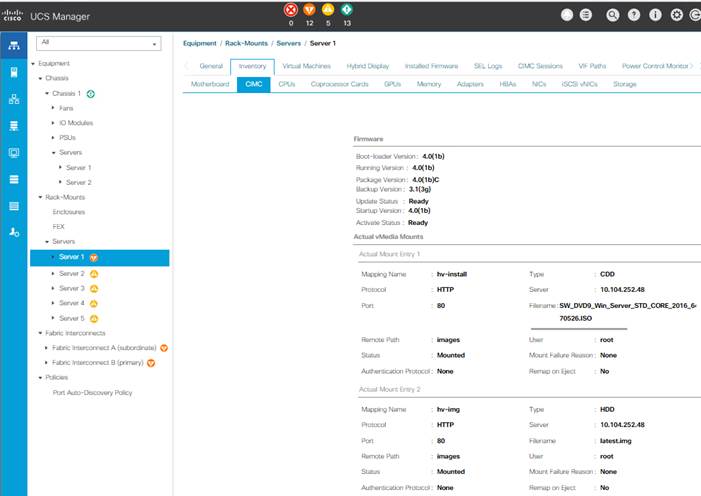Open the Equipment section in the navigation bar
Screen dimensions: 701x496
click(13, 46)
